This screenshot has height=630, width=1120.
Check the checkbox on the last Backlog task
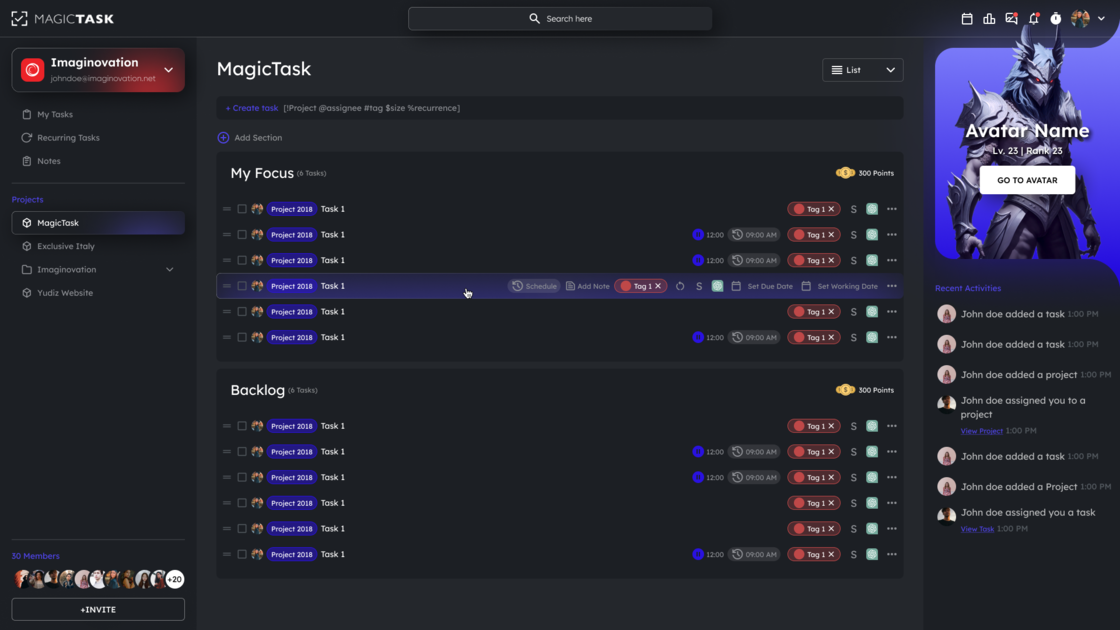pyautogui.click(x=241, y=554)
